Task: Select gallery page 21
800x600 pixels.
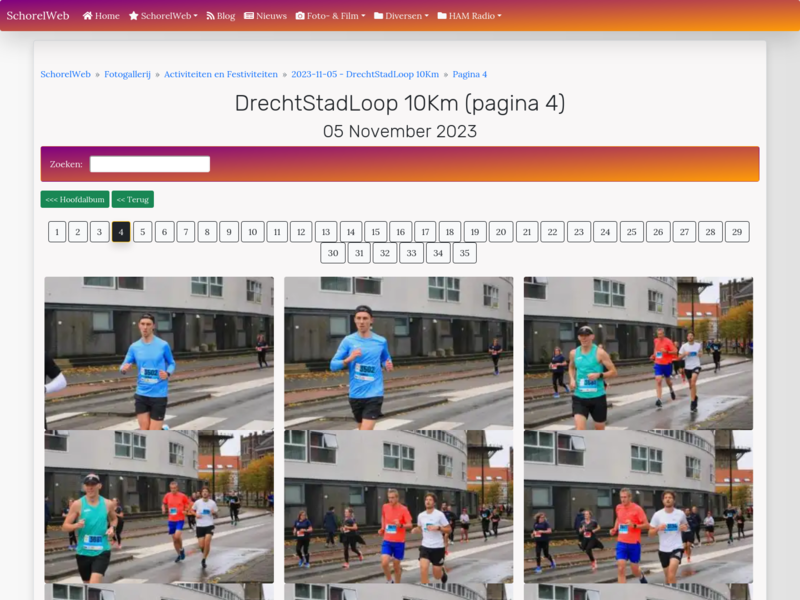Action: [x=527, y=232]
